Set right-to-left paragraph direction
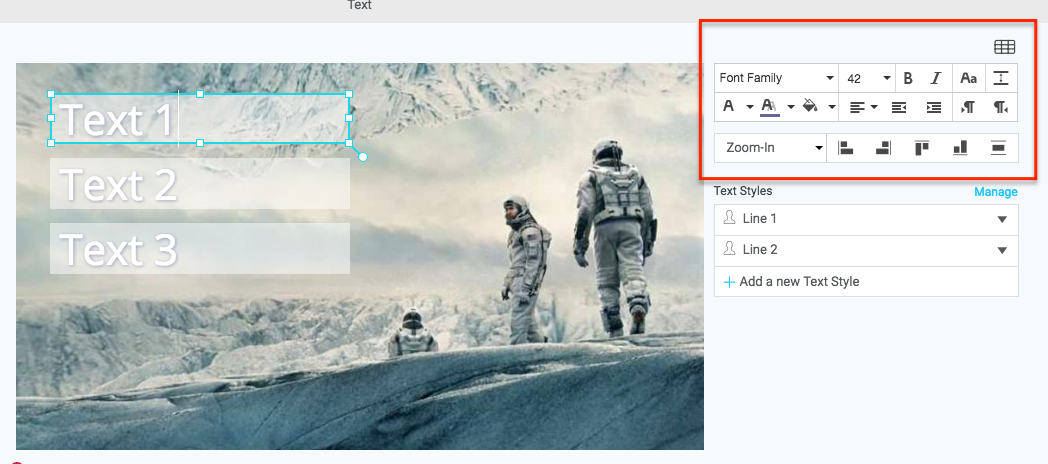1048x464 pixels. click(1001, 107)
